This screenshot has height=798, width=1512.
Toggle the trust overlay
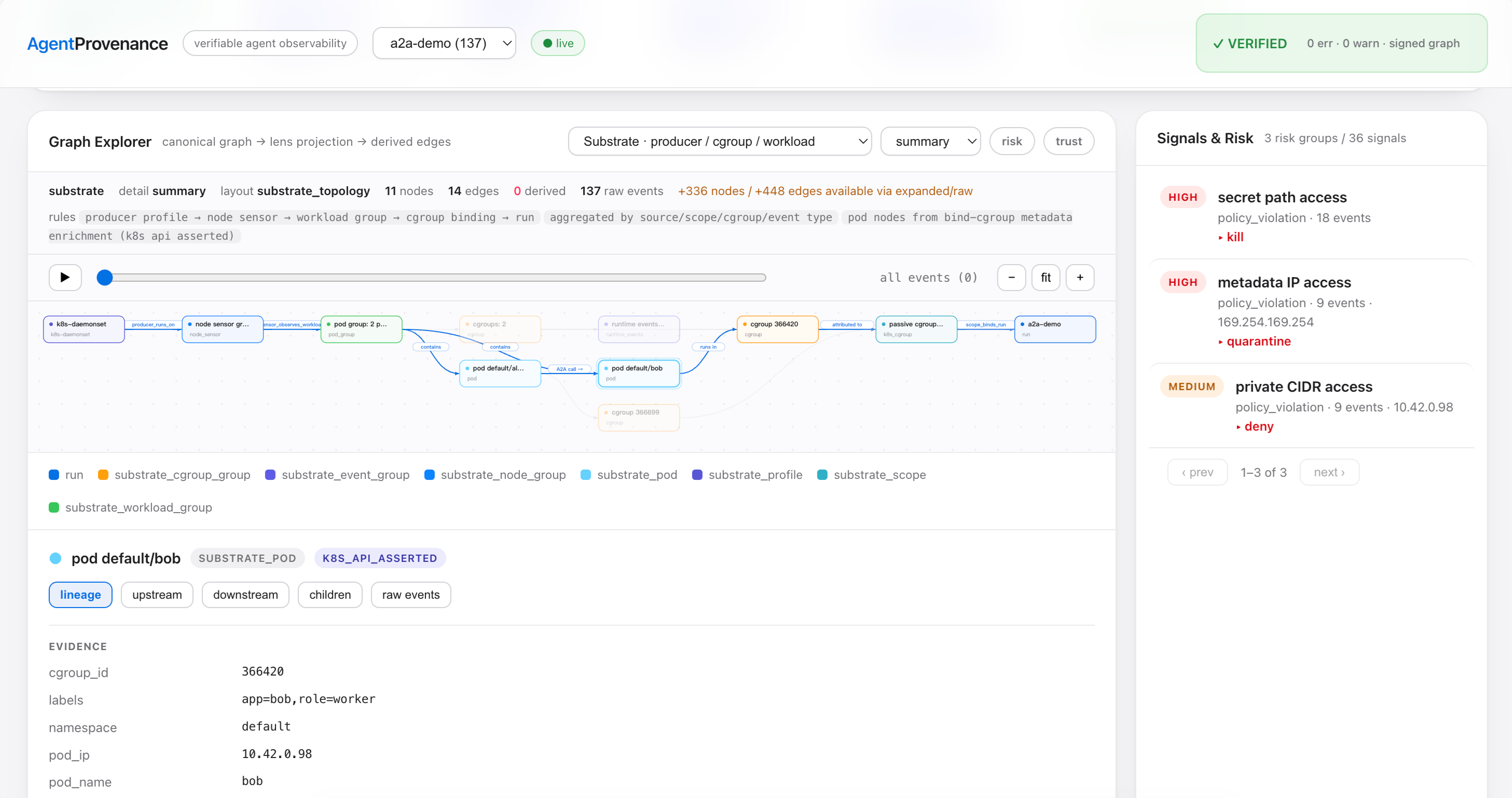click(x=1068, y=142)
